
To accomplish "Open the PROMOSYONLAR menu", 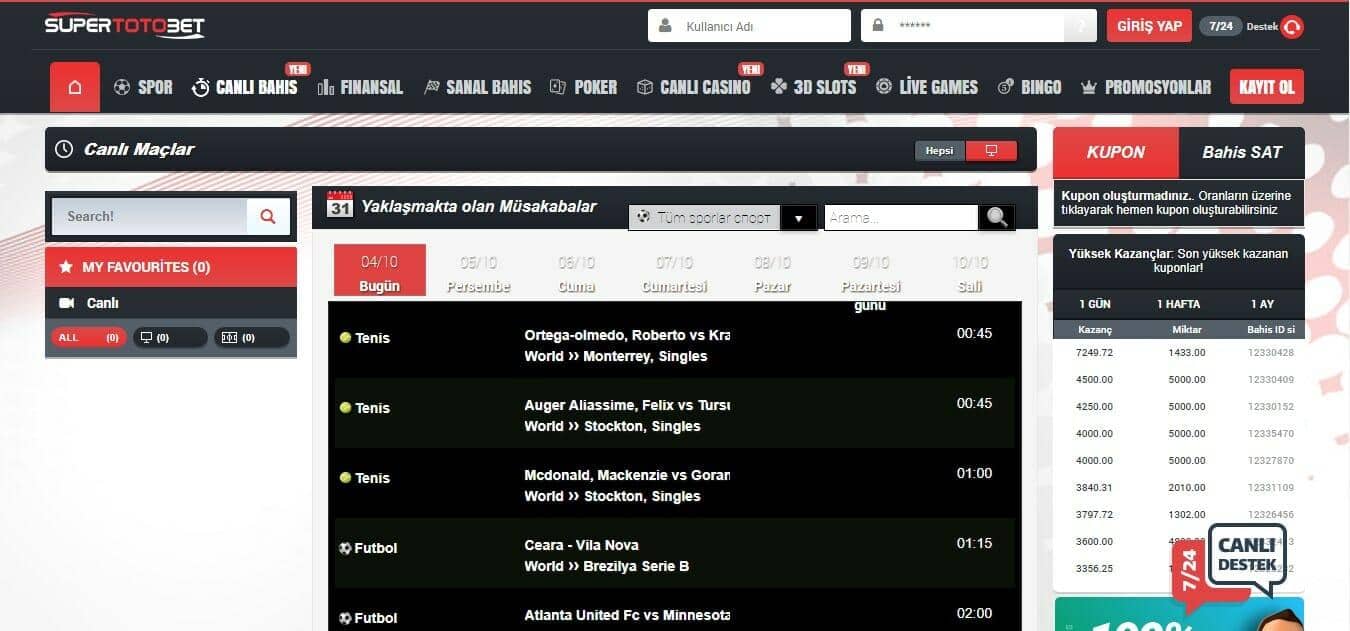I will (1146, 87).
